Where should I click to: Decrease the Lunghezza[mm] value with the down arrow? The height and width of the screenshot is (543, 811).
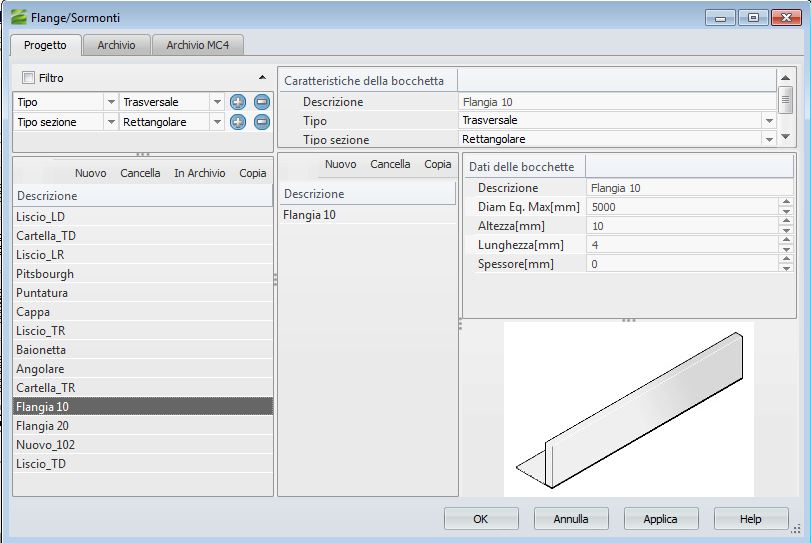pyautogui.click(x=786, y=249)
